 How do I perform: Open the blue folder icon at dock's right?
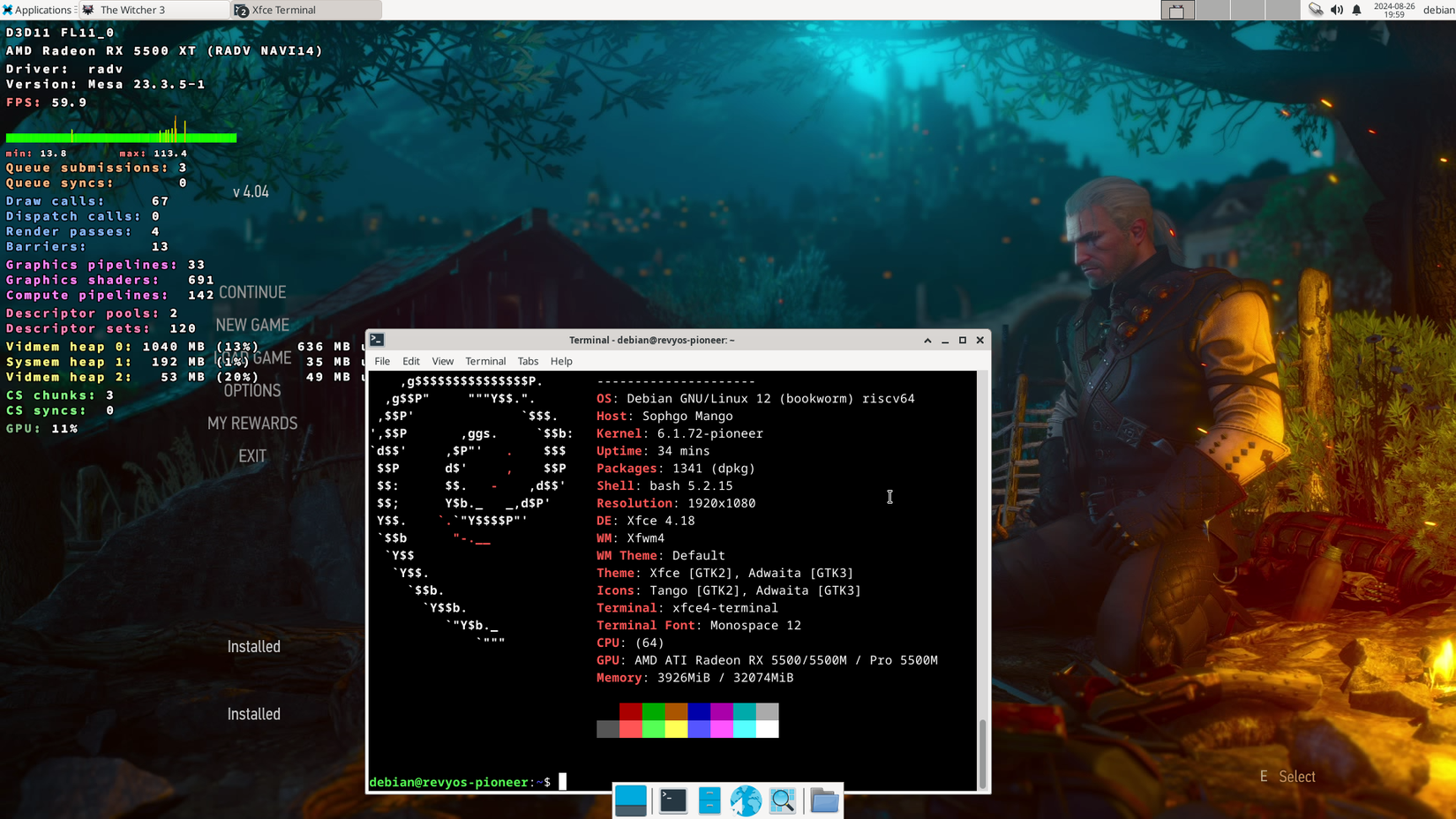(823, 800)
